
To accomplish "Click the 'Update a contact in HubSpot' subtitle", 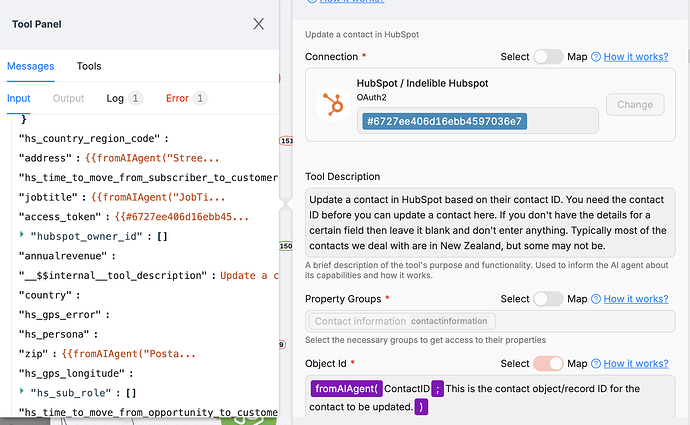I will (362, 34).
